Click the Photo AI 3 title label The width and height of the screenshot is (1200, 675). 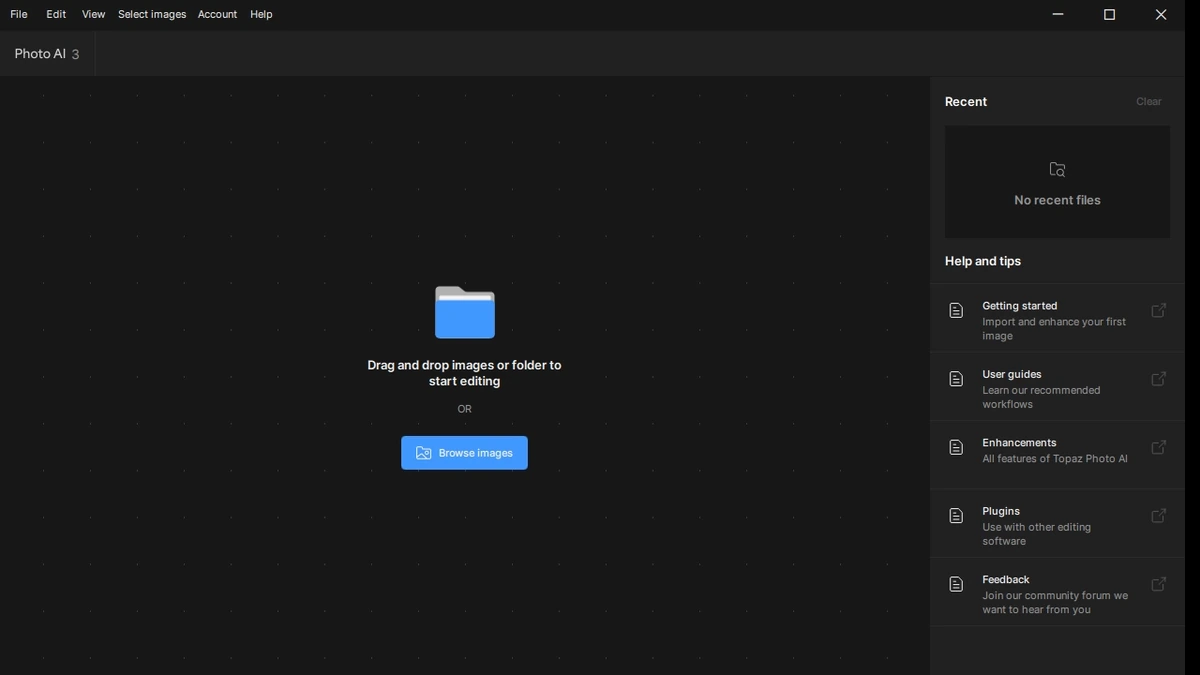(47, 54)
